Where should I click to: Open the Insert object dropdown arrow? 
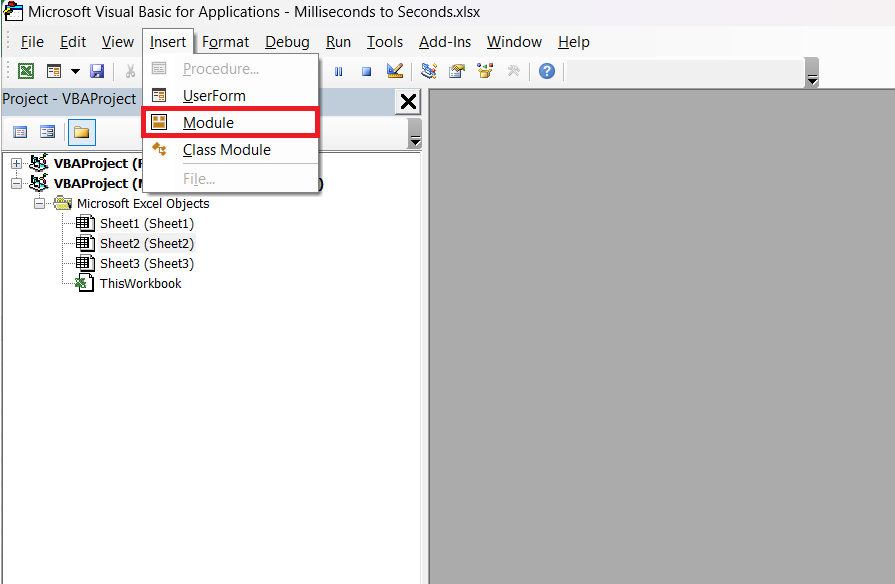(x=75, y=71)
